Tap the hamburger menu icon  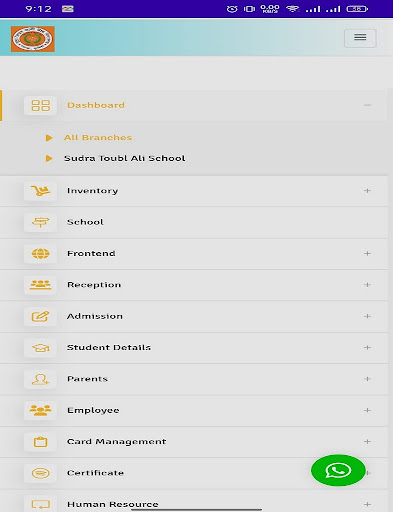pyautogui.click(x=360, y=38)
